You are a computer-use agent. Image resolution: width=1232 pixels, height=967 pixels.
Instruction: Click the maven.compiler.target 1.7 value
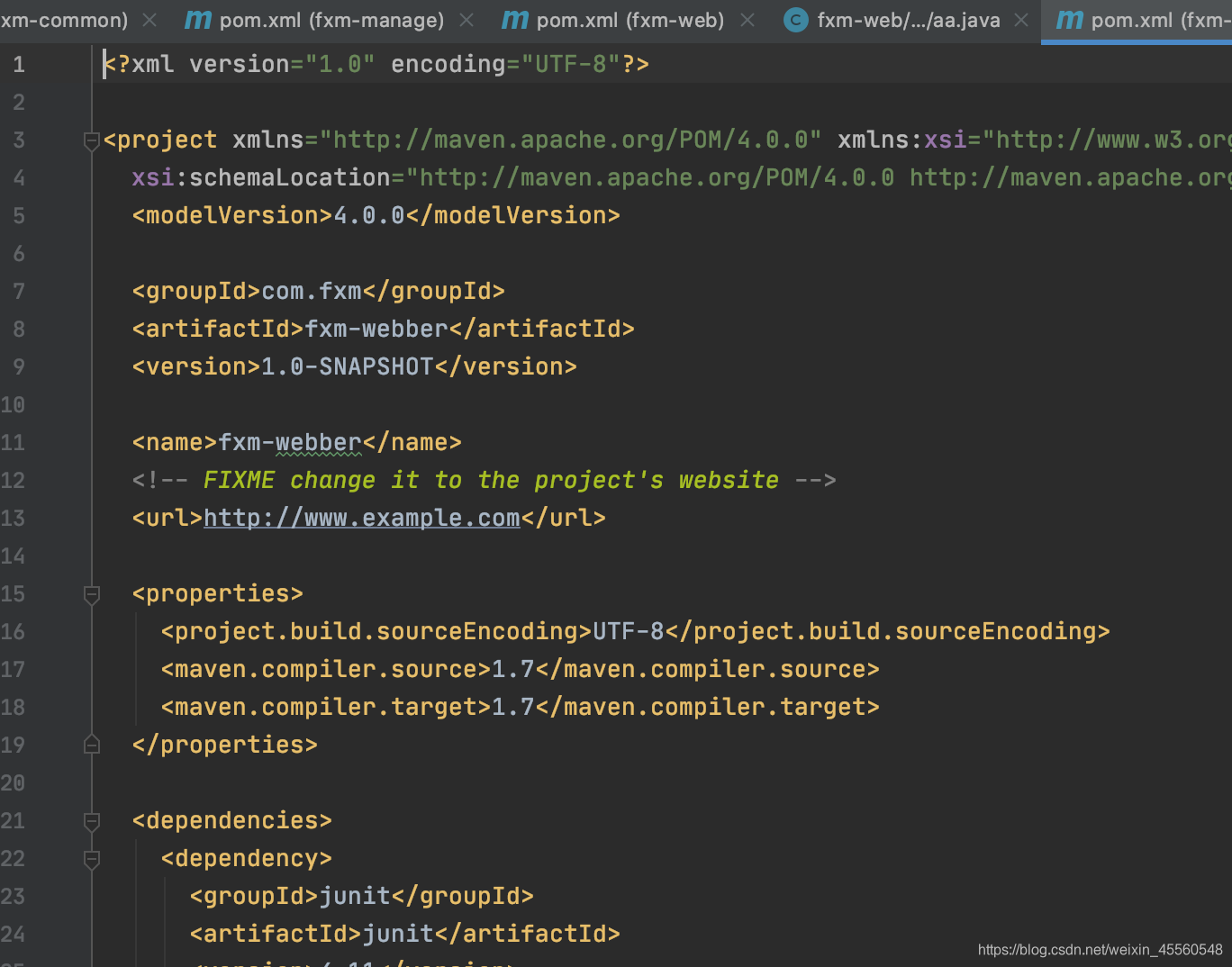tap(513, 707)
